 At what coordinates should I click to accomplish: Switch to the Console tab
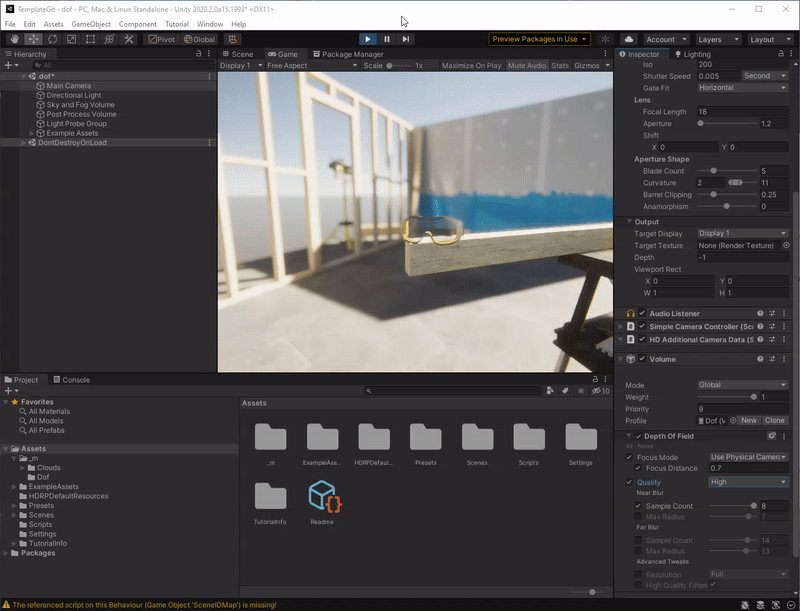pyautogui.click(x=72, y=380)
